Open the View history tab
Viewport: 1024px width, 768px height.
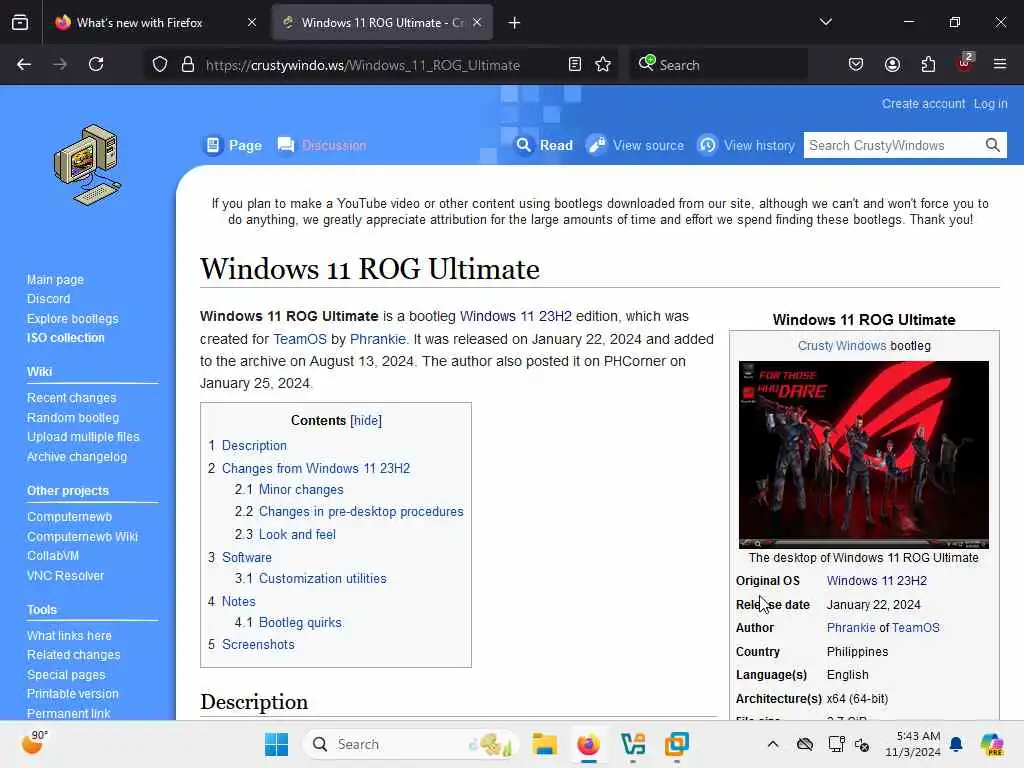(746, 146)
